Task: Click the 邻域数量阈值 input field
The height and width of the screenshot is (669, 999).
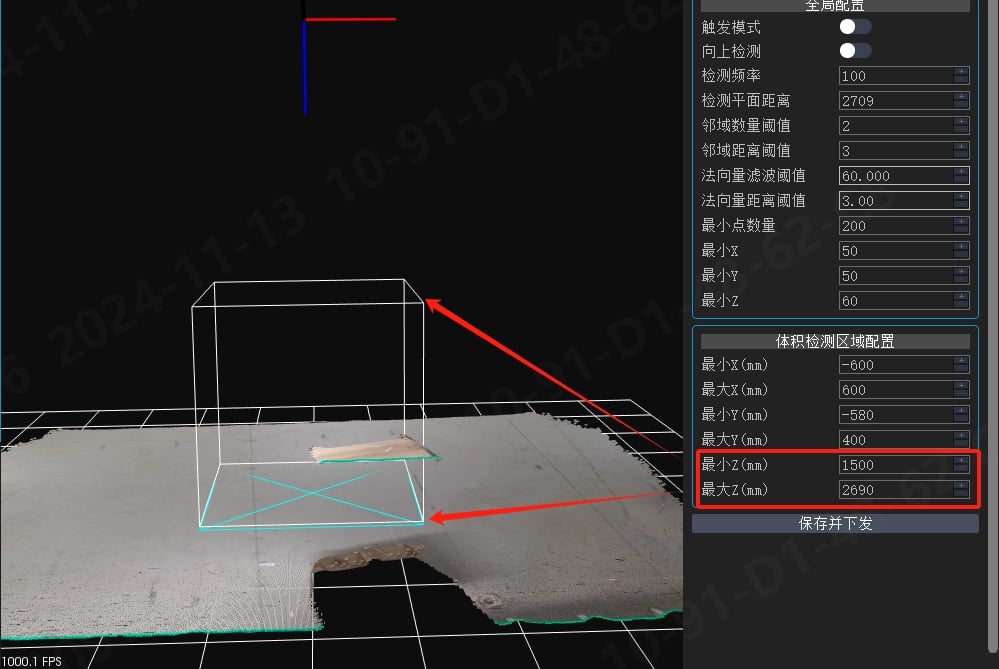Action: click(903, 126)
